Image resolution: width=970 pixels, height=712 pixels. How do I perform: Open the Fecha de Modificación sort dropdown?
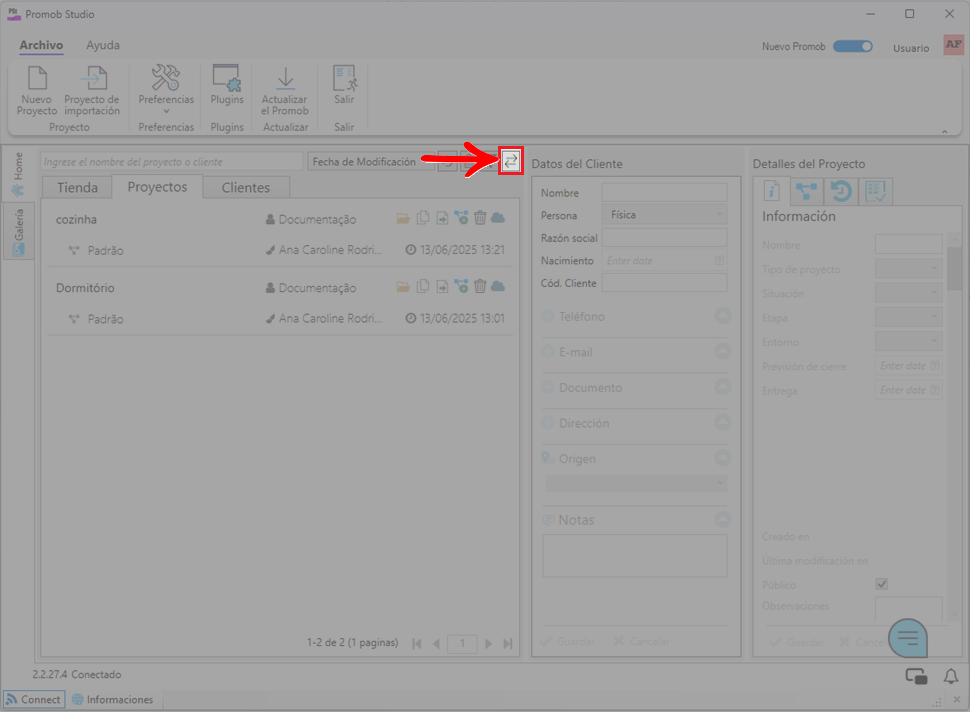(371, 161)
